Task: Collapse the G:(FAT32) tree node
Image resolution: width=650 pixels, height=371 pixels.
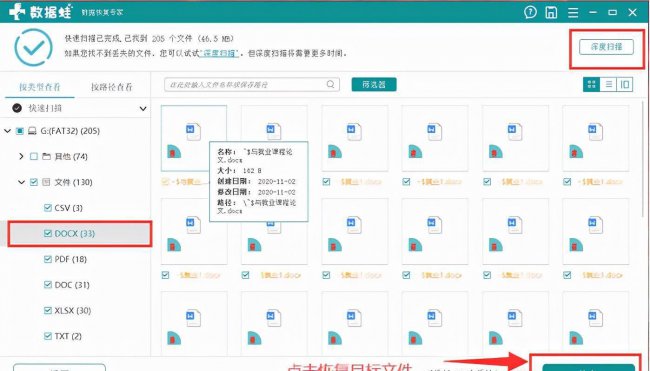Action: [x=7, y=131]
